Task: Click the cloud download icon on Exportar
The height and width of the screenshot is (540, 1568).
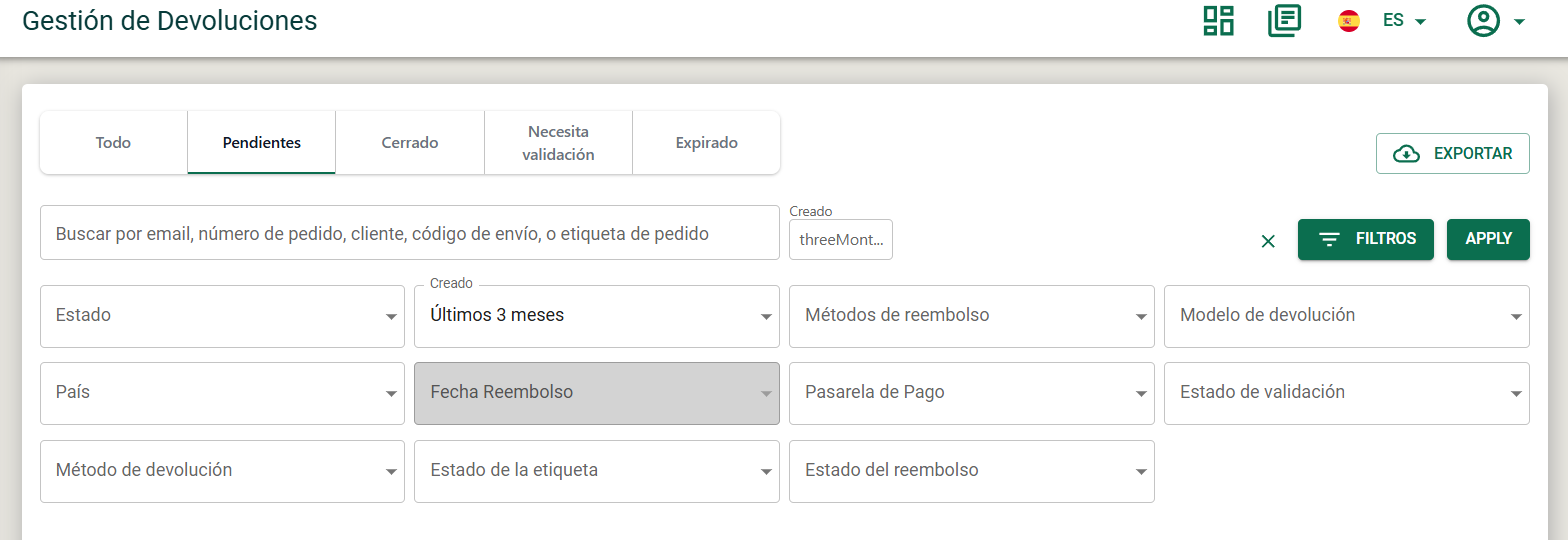Action: [1407, 154]
